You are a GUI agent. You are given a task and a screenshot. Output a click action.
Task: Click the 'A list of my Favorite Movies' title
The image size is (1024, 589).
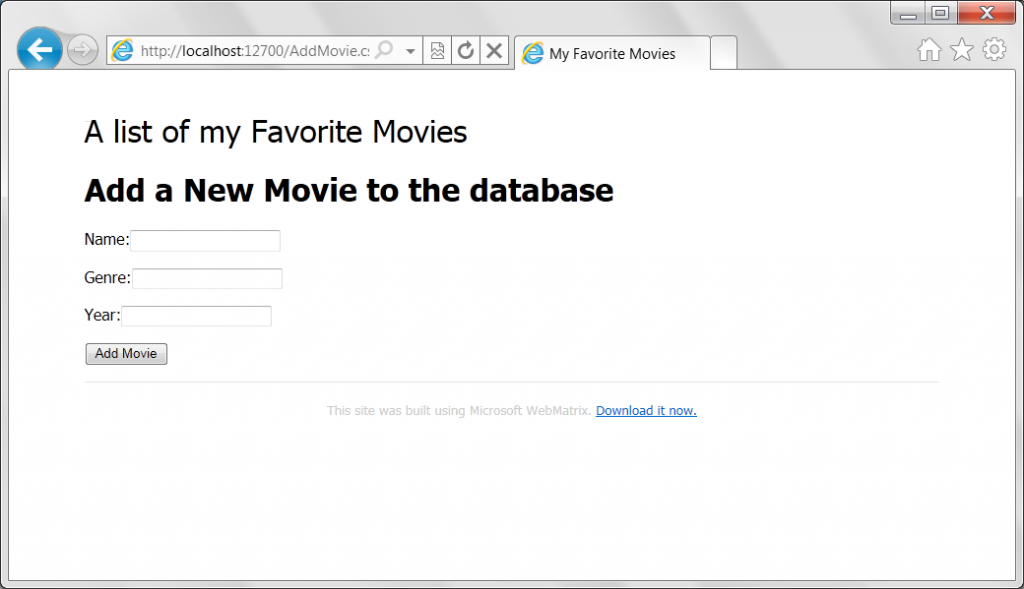[x=276, y=132]
